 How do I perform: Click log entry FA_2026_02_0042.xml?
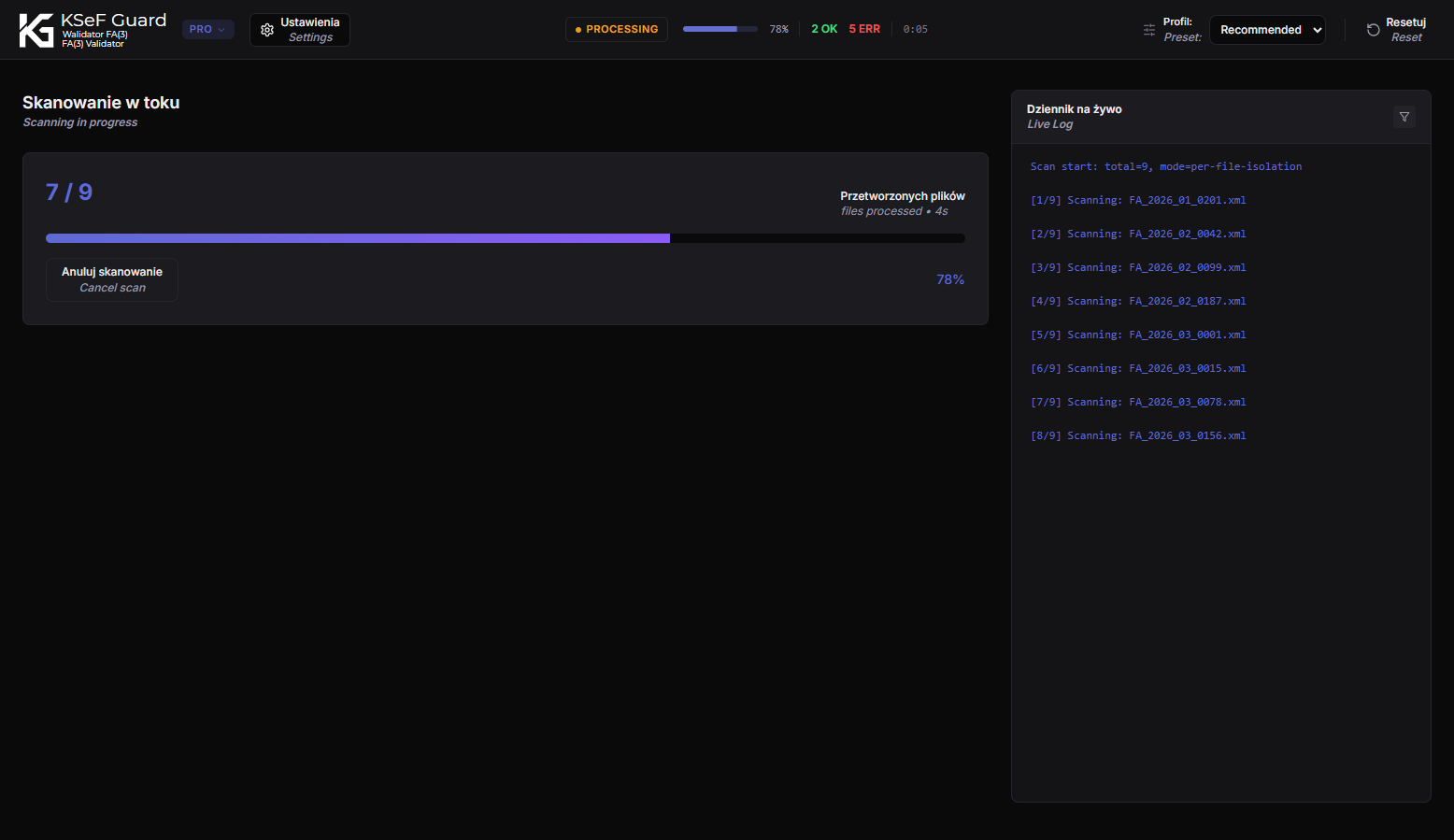[x=1138, y=234]
